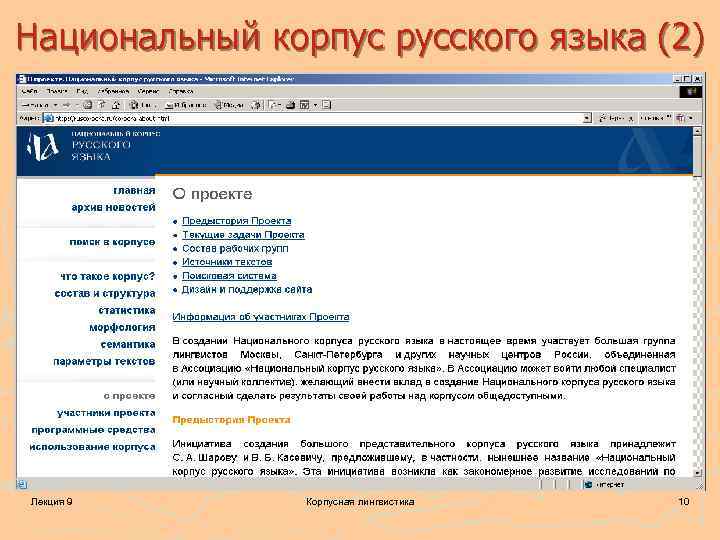Open the Back button history dropdown arrow
Screen dimensions: 720x540
point(55,105)
